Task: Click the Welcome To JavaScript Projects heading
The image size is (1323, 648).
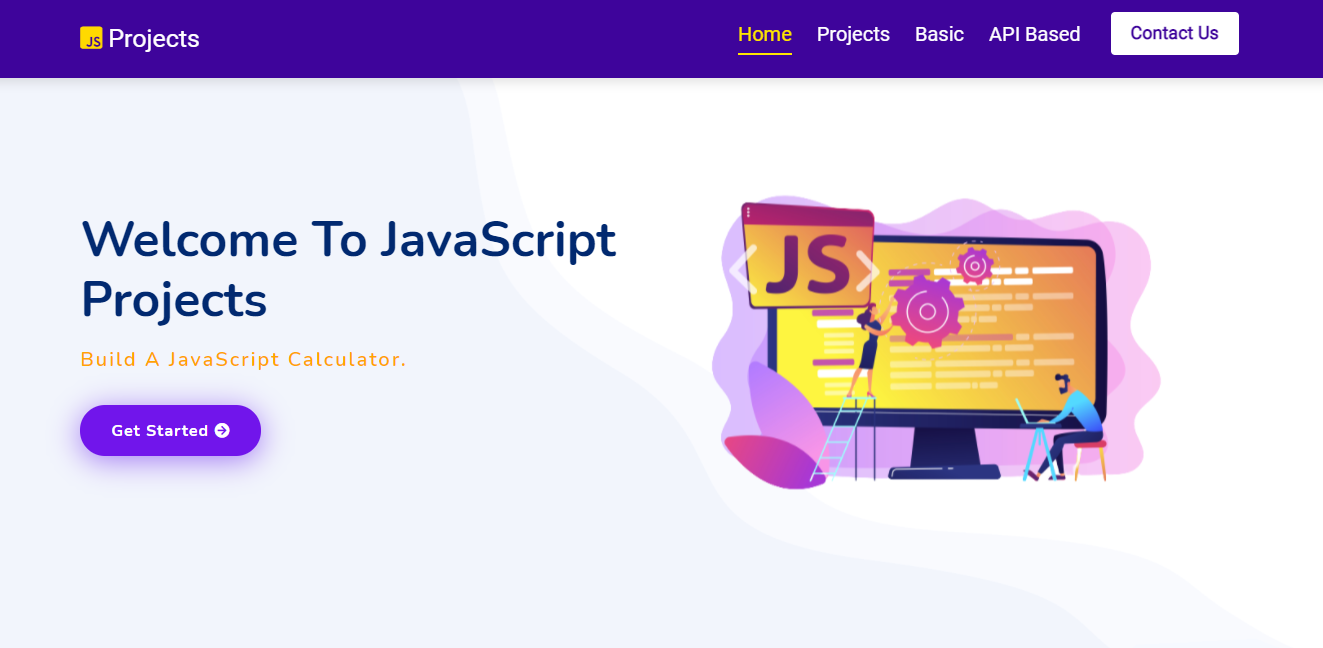Action: click(x=348, y=269)
